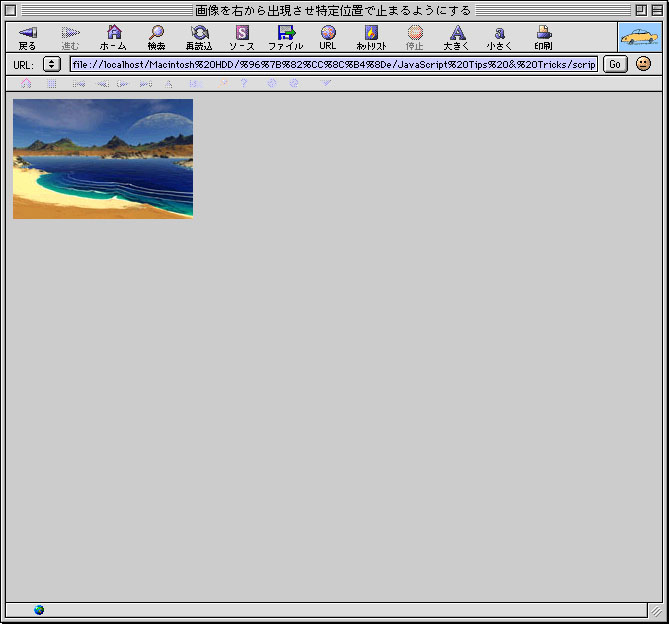The width and height of the screenshot is (669, 624).
Task: Click the checkmark icon in link toolbar
Action: pos(326,83)
